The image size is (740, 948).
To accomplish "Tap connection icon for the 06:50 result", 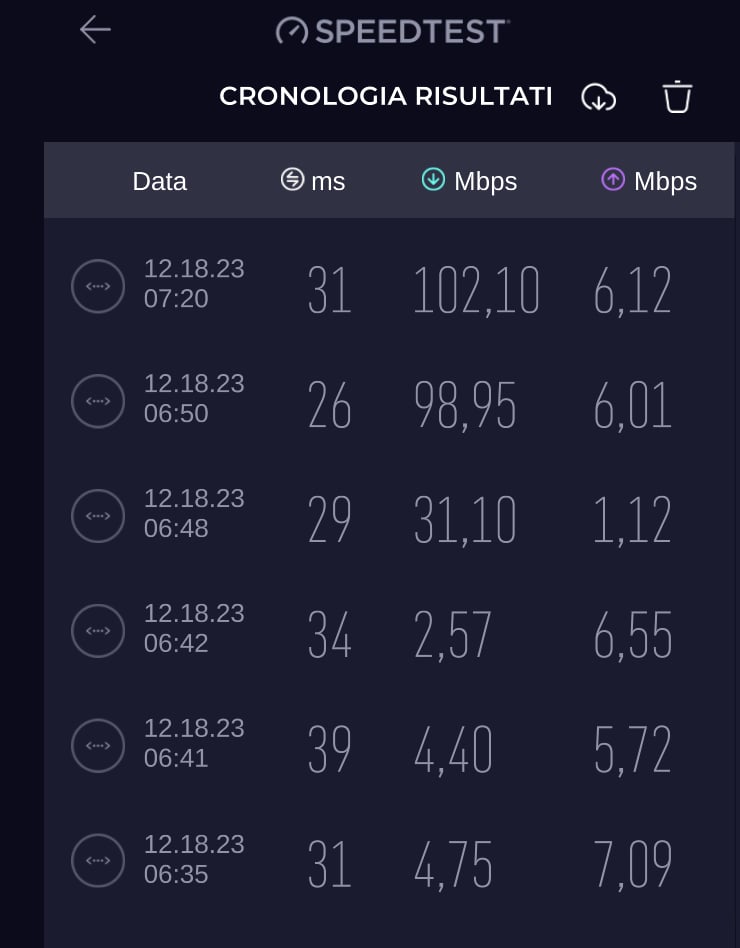I will click(98, 401).
